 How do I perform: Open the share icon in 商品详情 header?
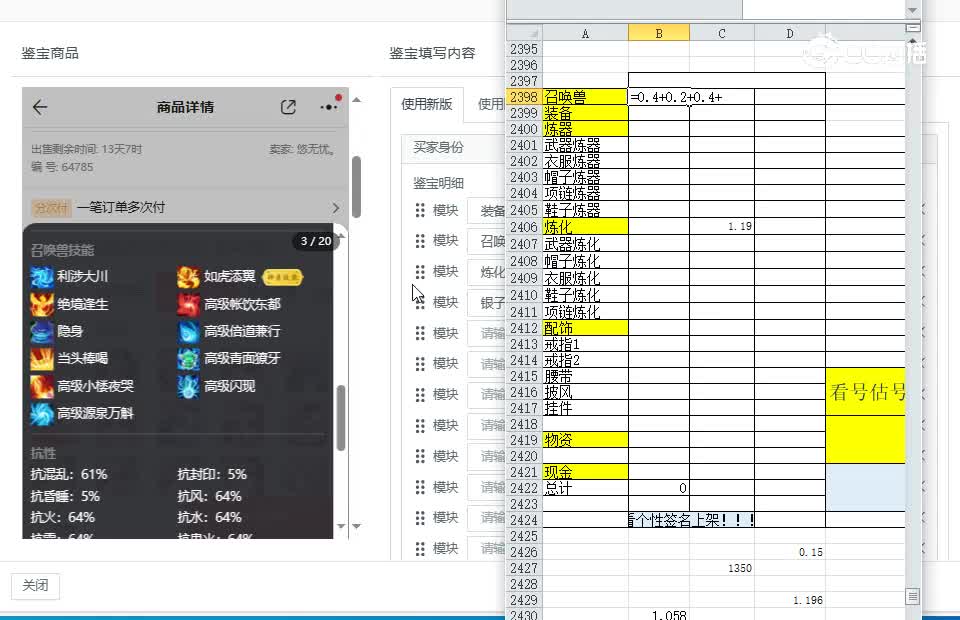click(288, 107)
